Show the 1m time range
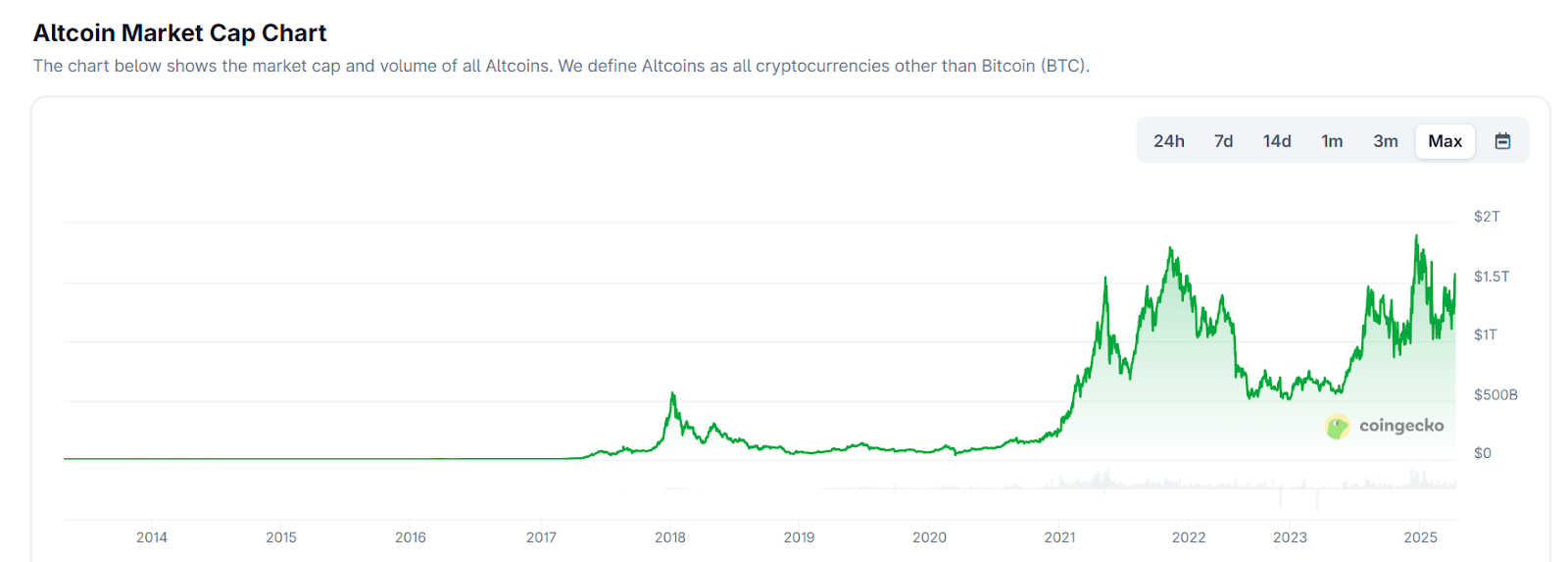Screen dimensions: 1568x562 pos(1332,141)
